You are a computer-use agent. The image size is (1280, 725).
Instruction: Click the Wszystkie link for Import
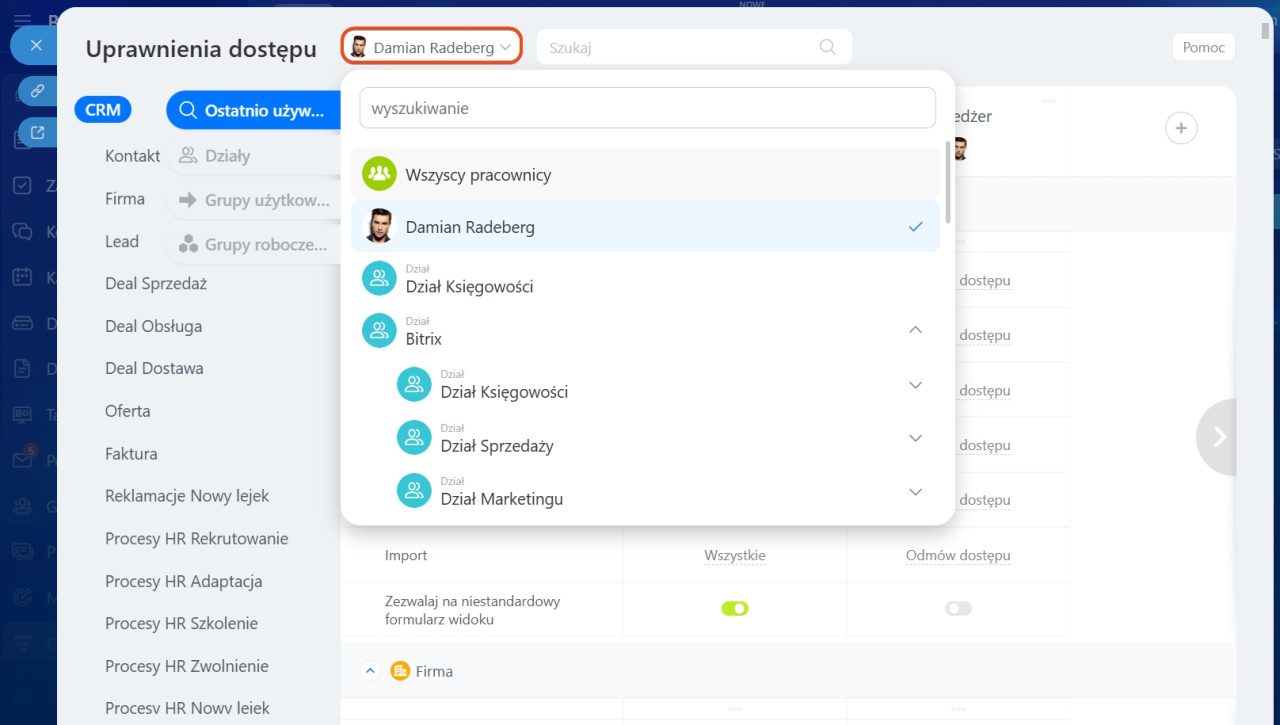click(x=735, y=555)
